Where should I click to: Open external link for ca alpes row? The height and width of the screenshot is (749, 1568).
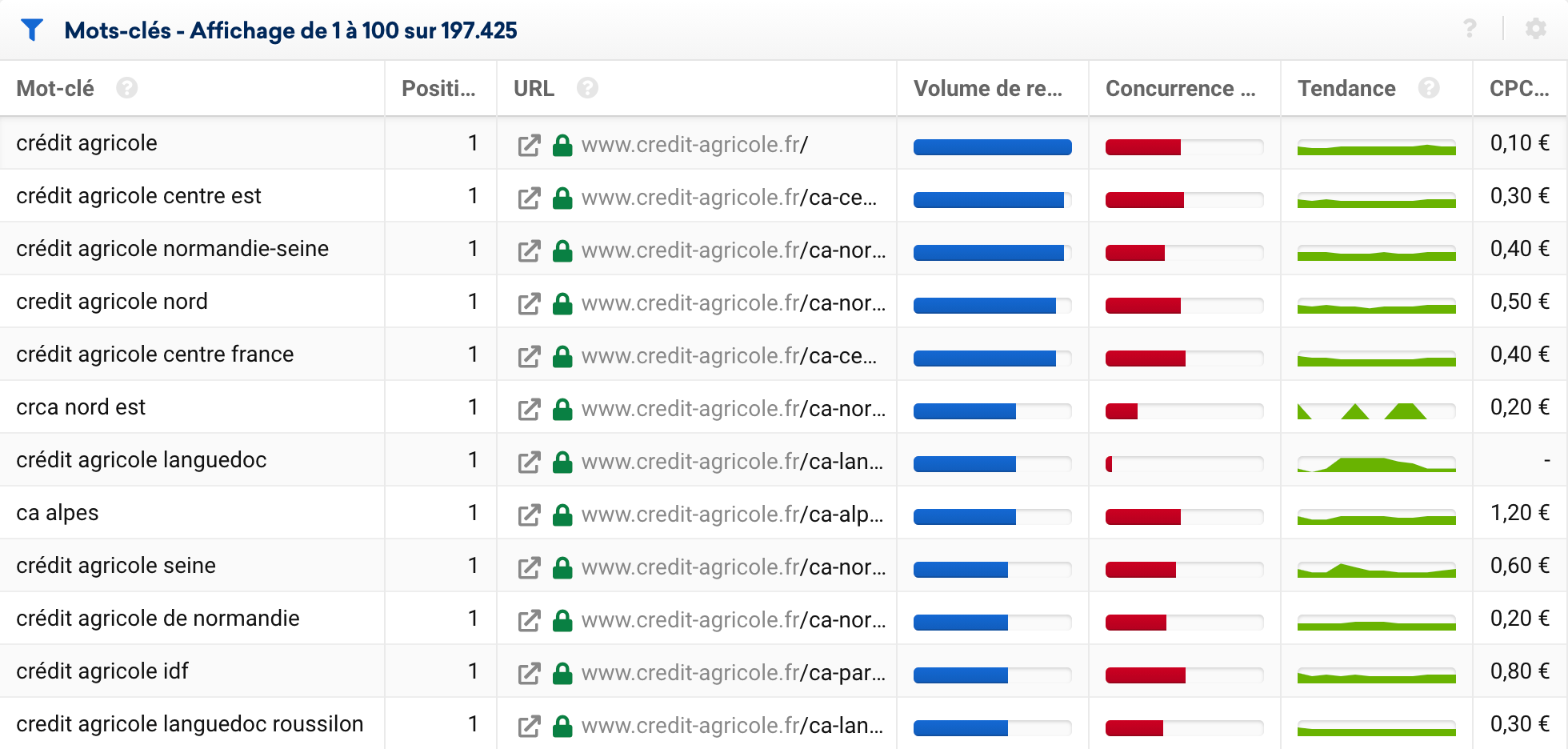tap(529, 515)
